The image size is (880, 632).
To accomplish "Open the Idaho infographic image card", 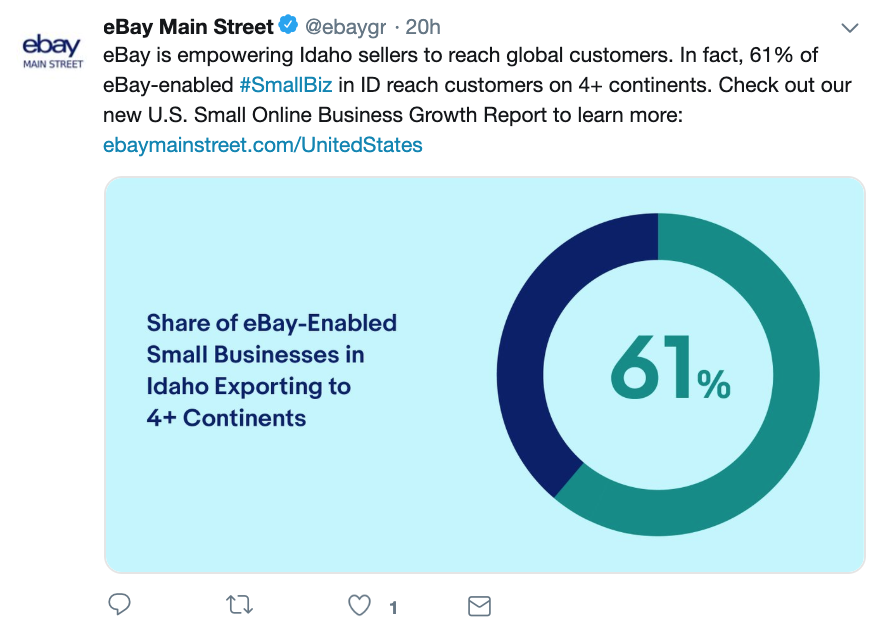I will tap(484, 375).
